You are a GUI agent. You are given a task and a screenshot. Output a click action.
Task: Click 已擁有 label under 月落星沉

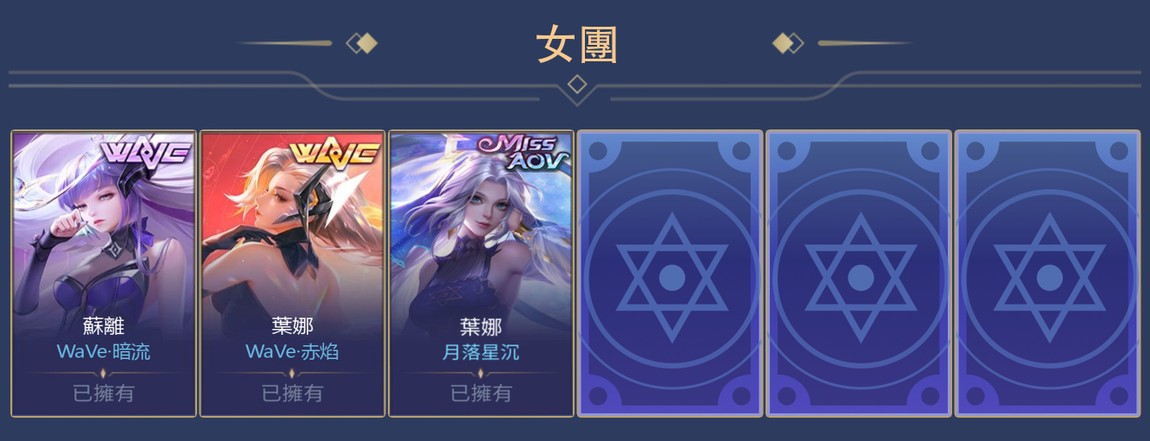(481, 393)
